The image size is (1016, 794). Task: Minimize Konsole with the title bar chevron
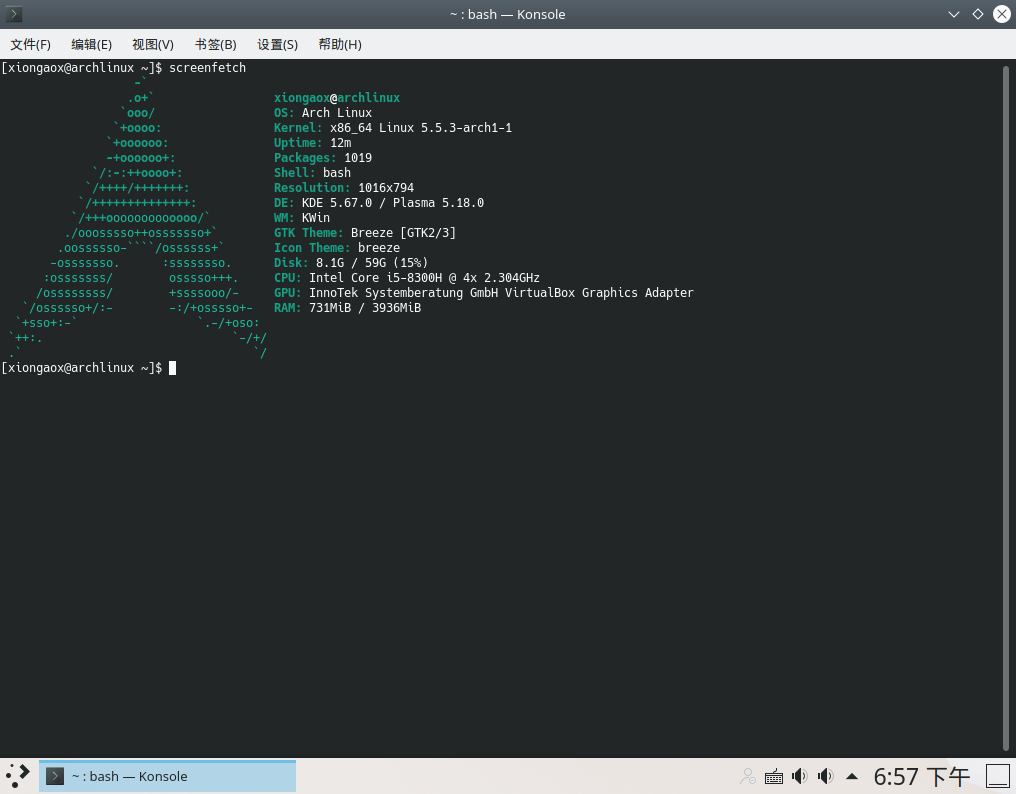[x=953, y=14]
